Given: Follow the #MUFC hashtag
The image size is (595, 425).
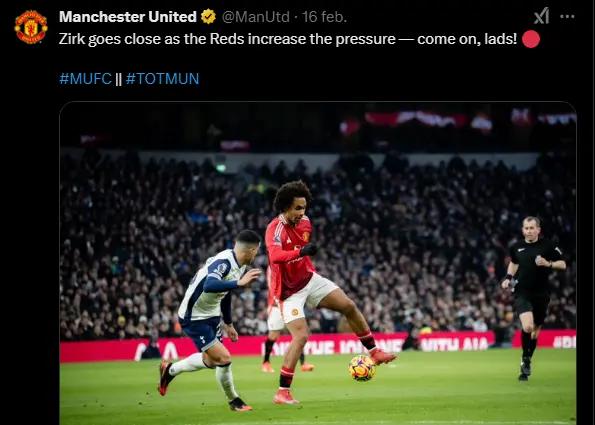Looking at the screenshot, I should coord(85,79).
